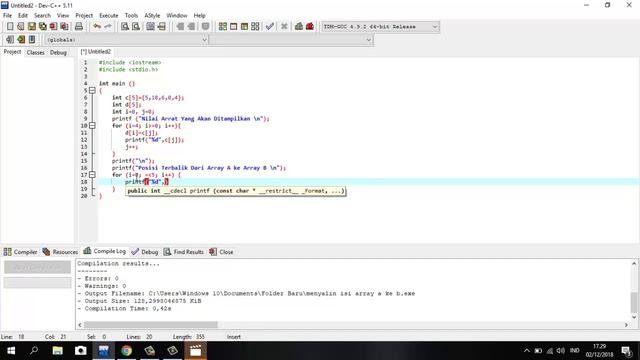Switch to the bottom Debug tab
Viewport: 640px width, 360px height.
point(144,252)
